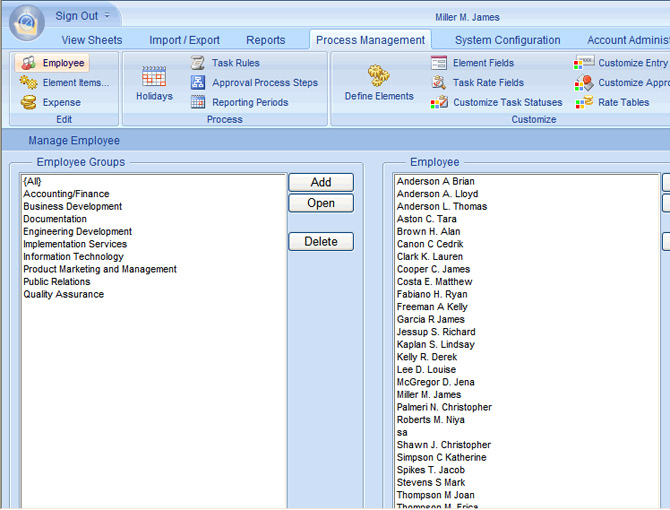Open Task Rate Fields

[439, 83]
